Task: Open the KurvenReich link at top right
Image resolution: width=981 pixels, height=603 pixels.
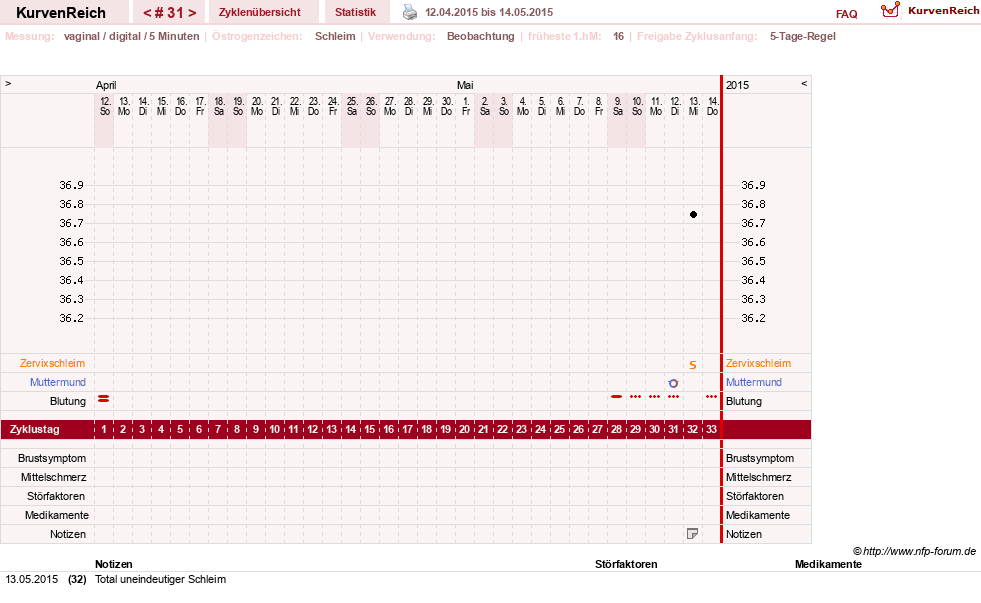Action: tap(943, 11)
